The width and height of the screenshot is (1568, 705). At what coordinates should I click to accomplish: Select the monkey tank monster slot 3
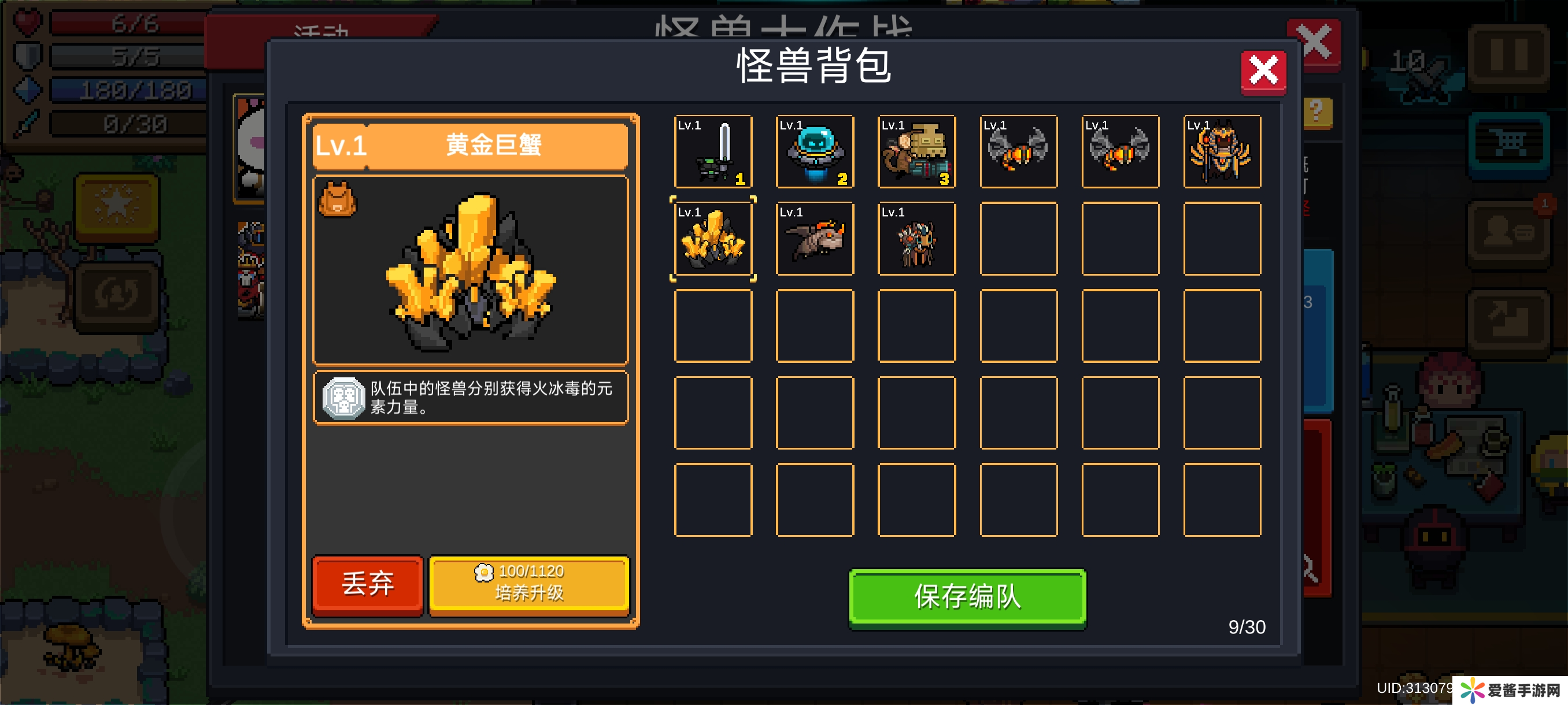[x=917, y=151]
